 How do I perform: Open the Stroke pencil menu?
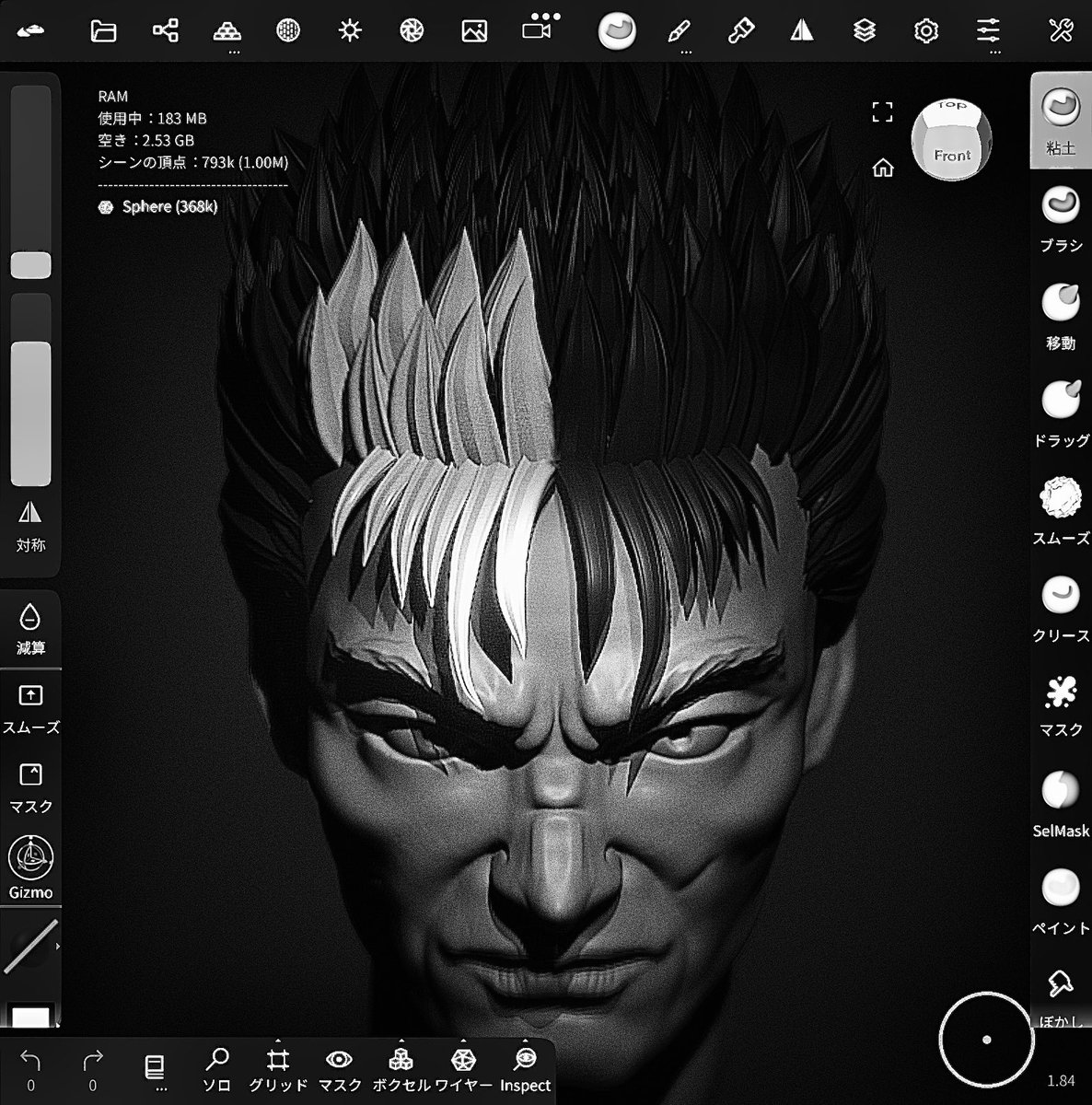pos(679,31)
